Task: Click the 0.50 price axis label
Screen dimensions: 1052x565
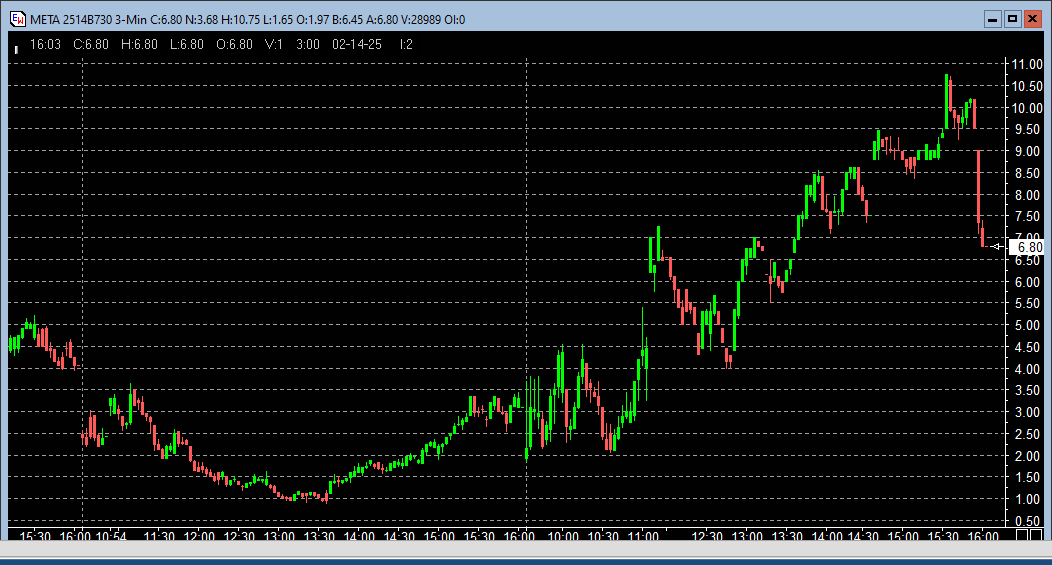Action: click(1027, 521)
